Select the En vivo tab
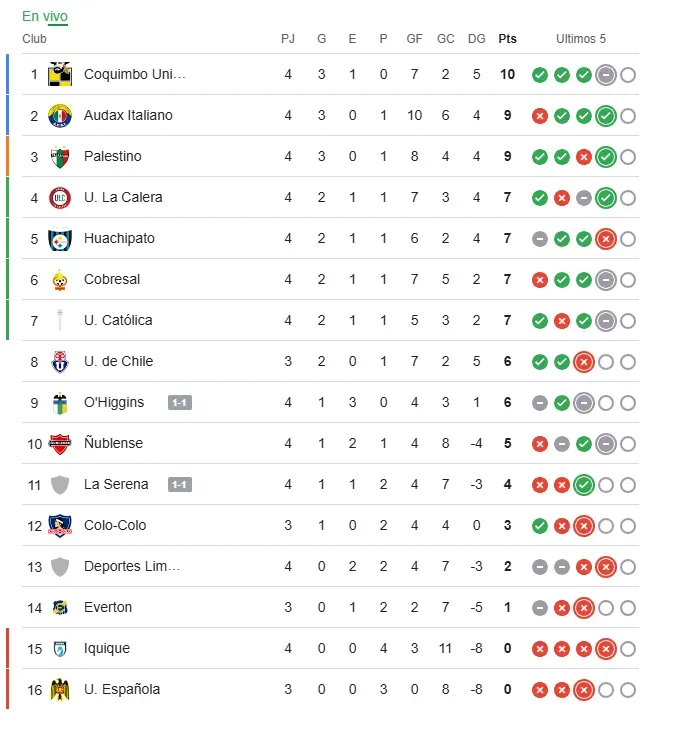The height and width of the screenshot is (729, 679). 45,16
